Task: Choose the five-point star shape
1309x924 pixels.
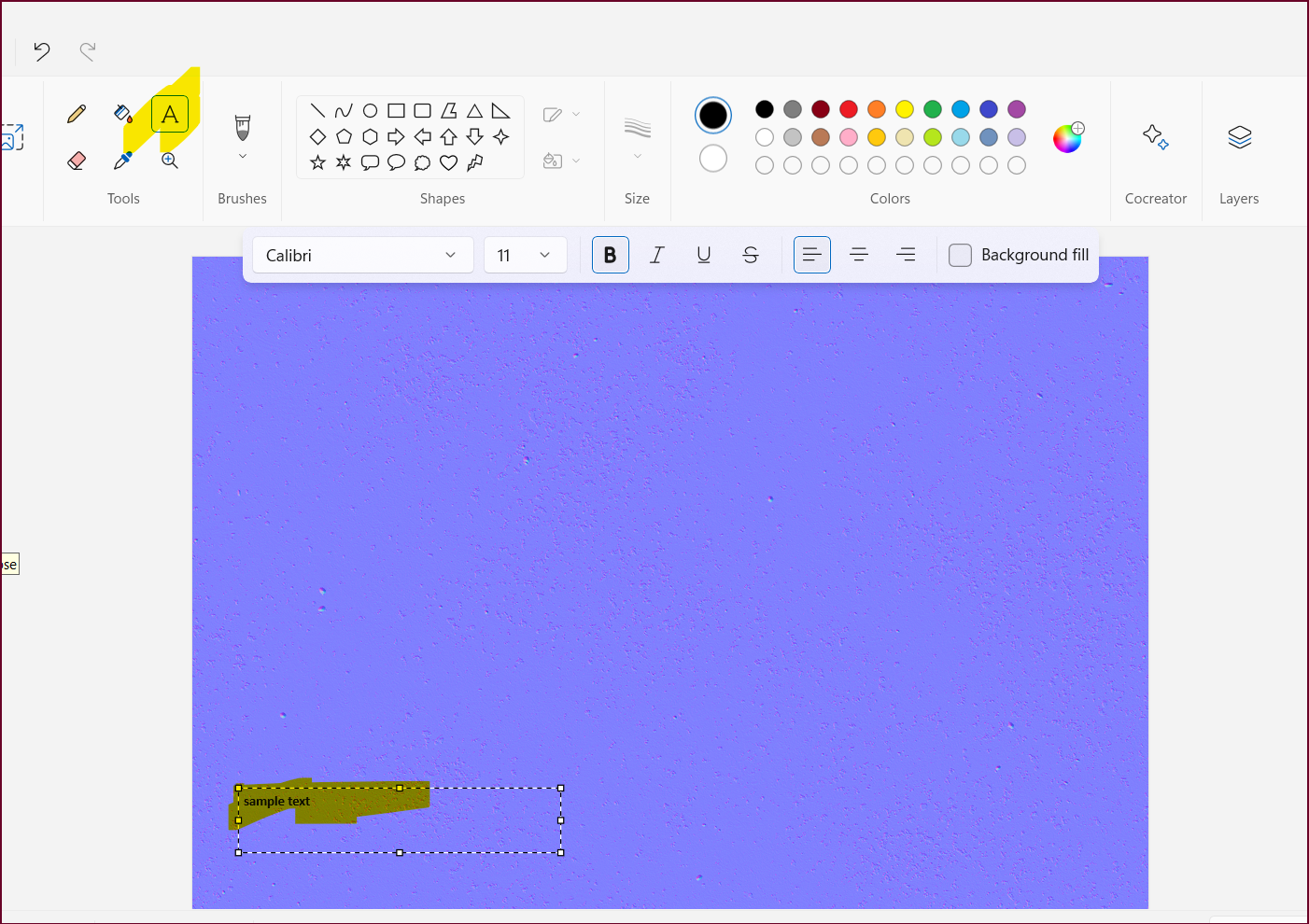Action: (318, 162)
